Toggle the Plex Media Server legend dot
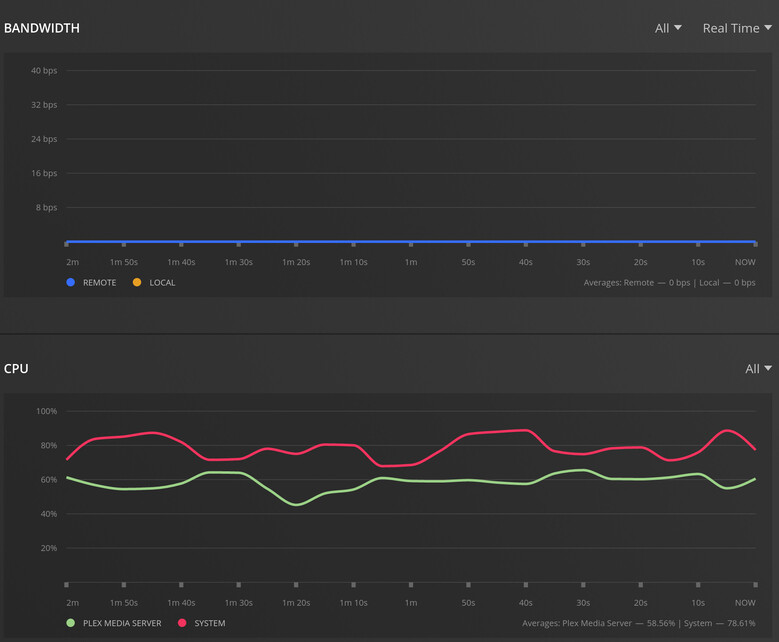This screenshot has height=642, width=779. [71, 623]
